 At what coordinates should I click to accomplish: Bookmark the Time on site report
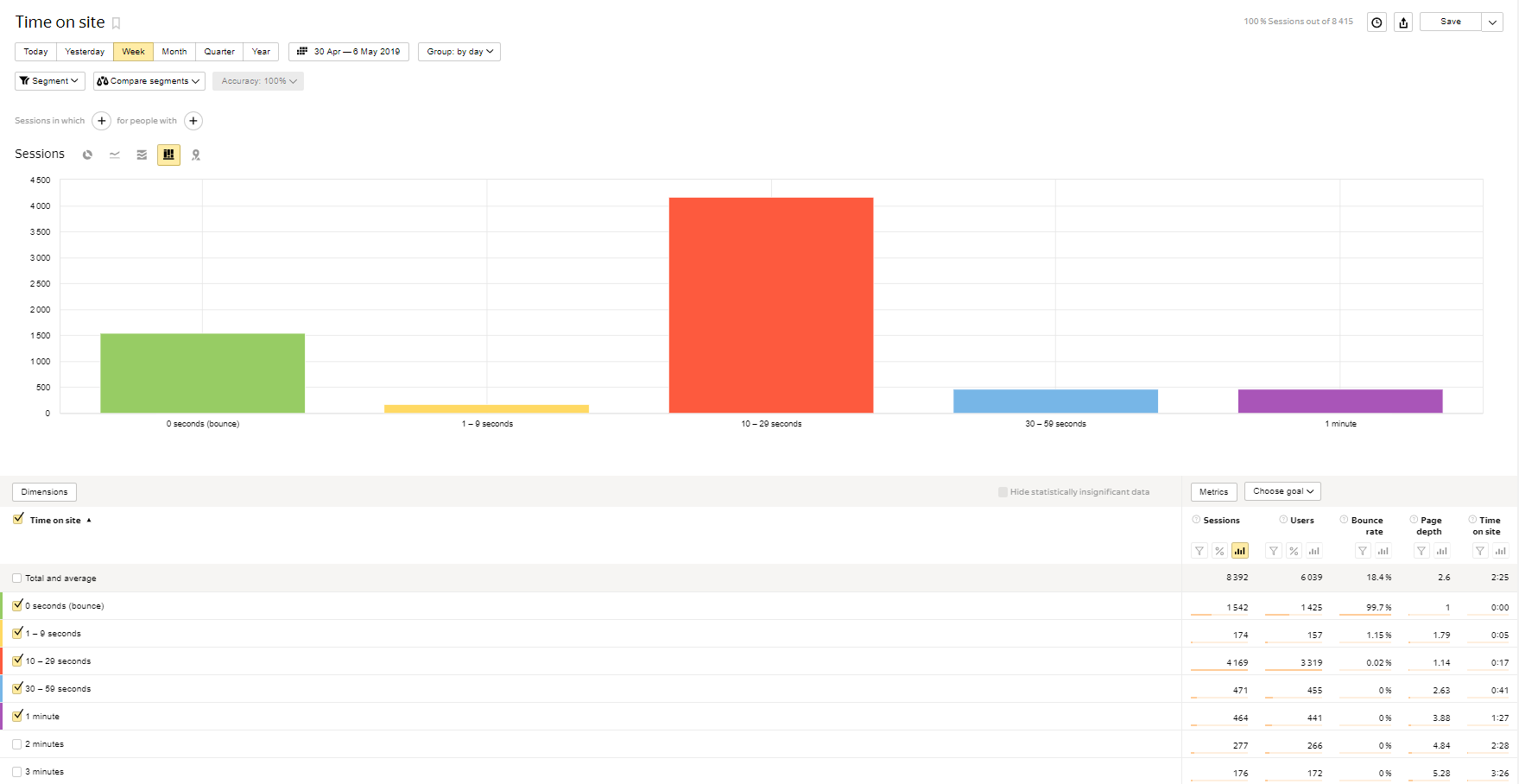(x=117, y=23)
